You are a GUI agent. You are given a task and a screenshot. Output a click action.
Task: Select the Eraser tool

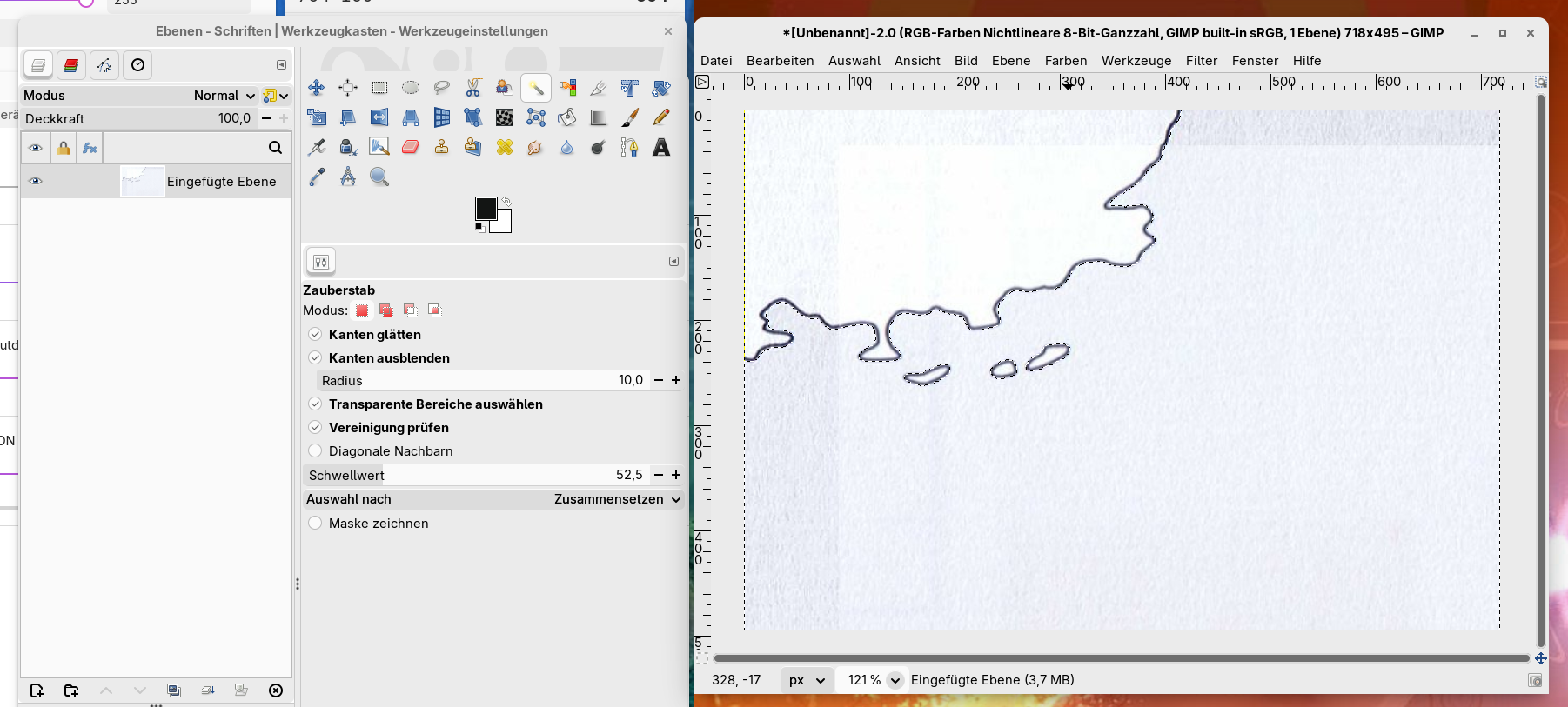click(x=411, y=147)
